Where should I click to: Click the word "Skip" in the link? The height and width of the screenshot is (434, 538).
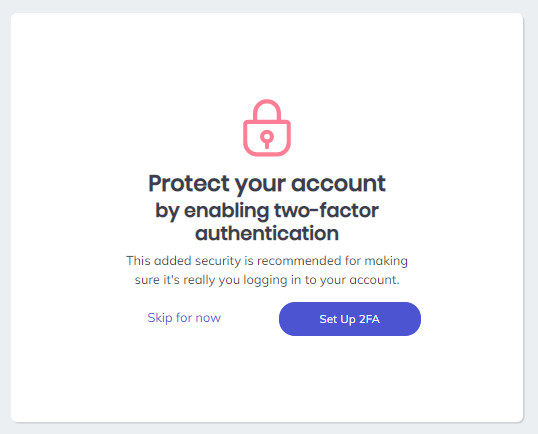(x=160, y=318)
